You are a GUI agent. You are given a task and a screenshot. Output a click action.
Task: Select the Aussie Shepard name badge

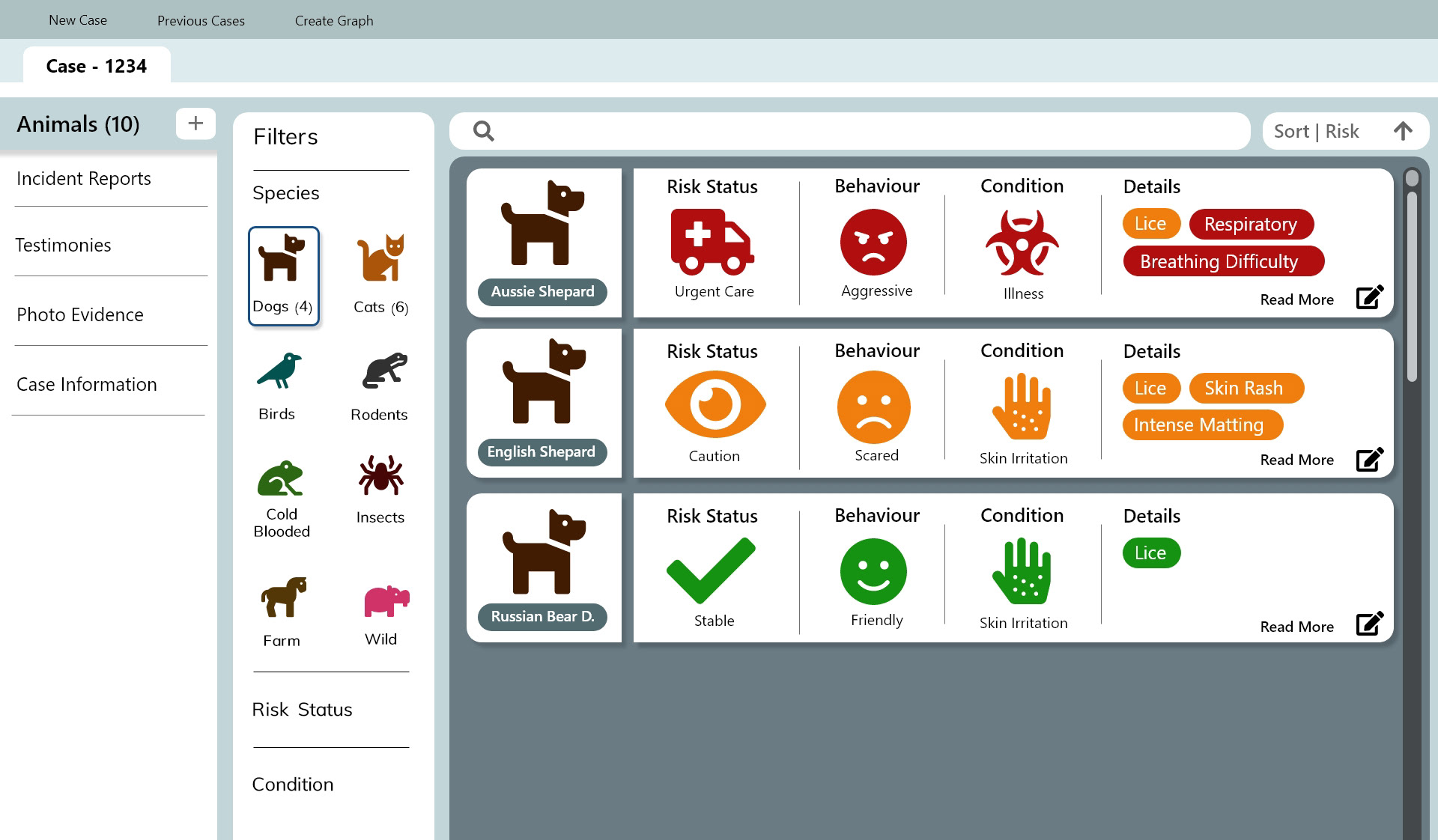click(x=542, y=292)
